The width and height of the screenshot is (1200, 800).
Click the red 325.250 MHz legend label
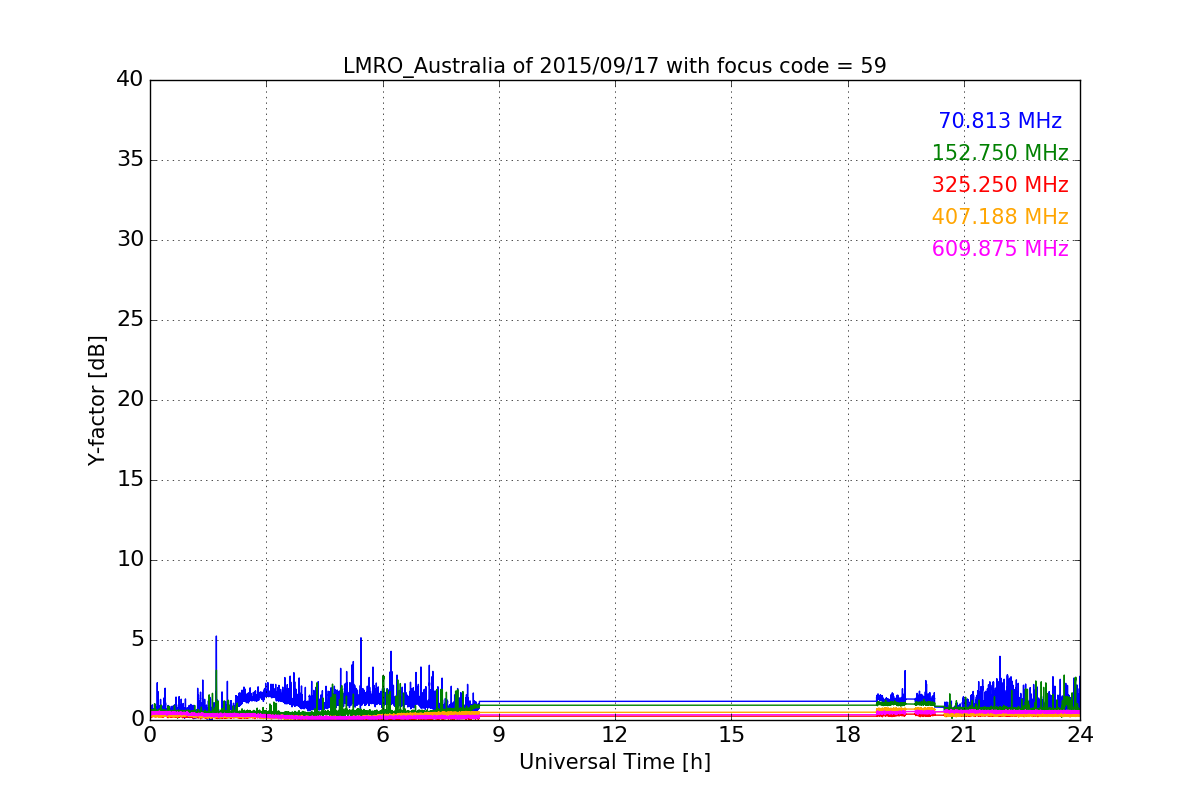[999, 185]
